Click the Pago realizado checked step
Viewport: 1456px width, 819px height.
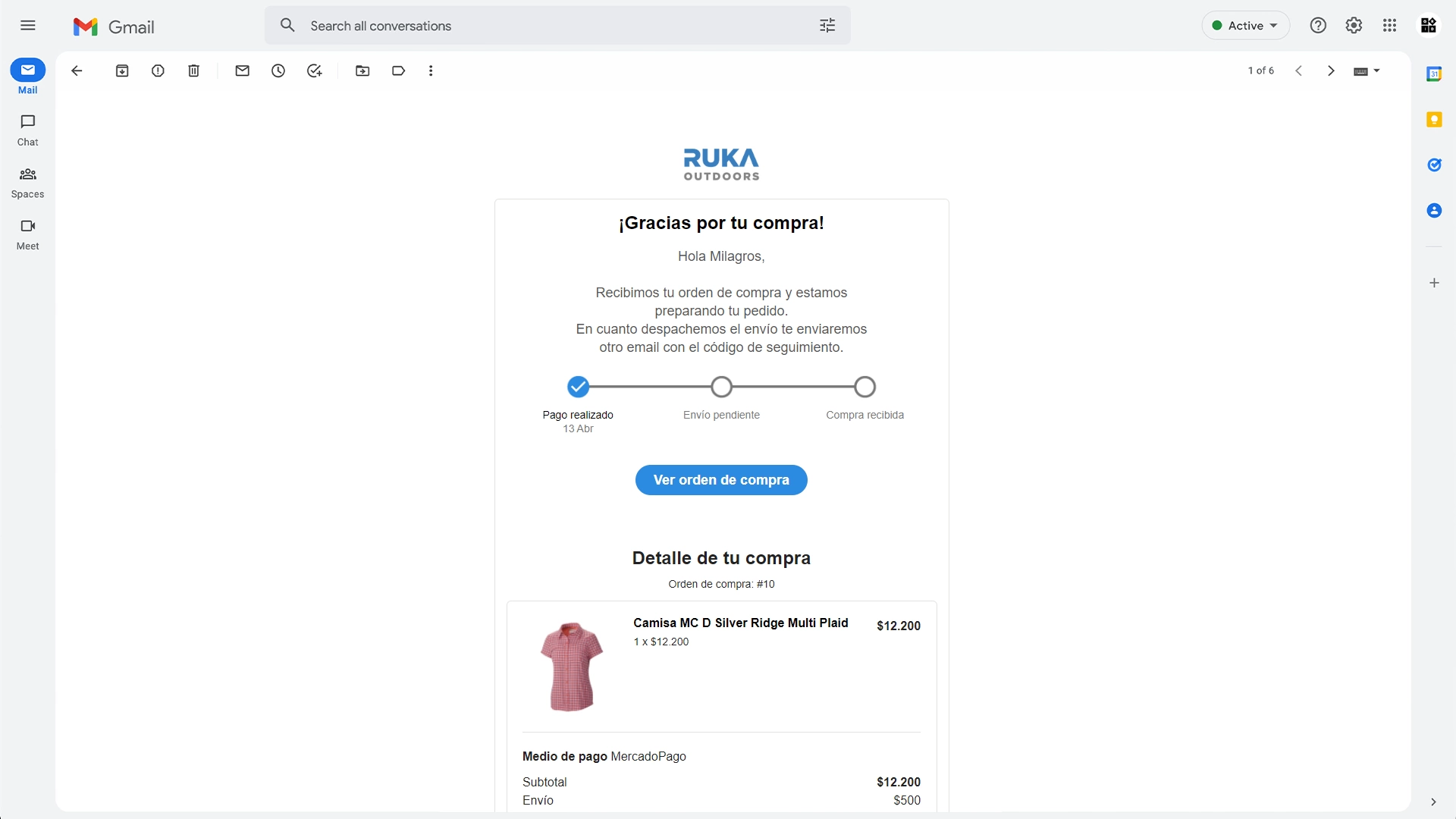pos(578,388)
